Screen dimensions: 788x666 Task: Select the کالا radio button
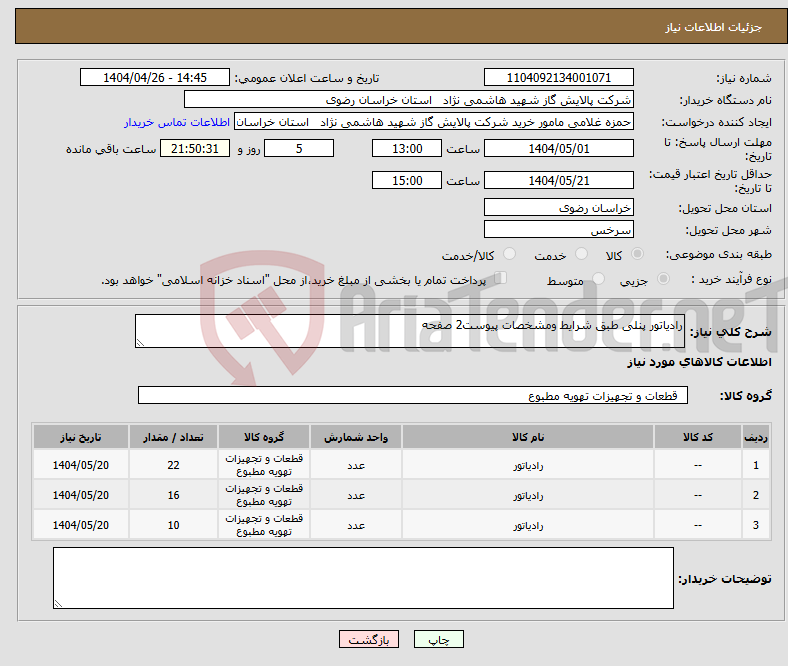(x=638, y=255)
